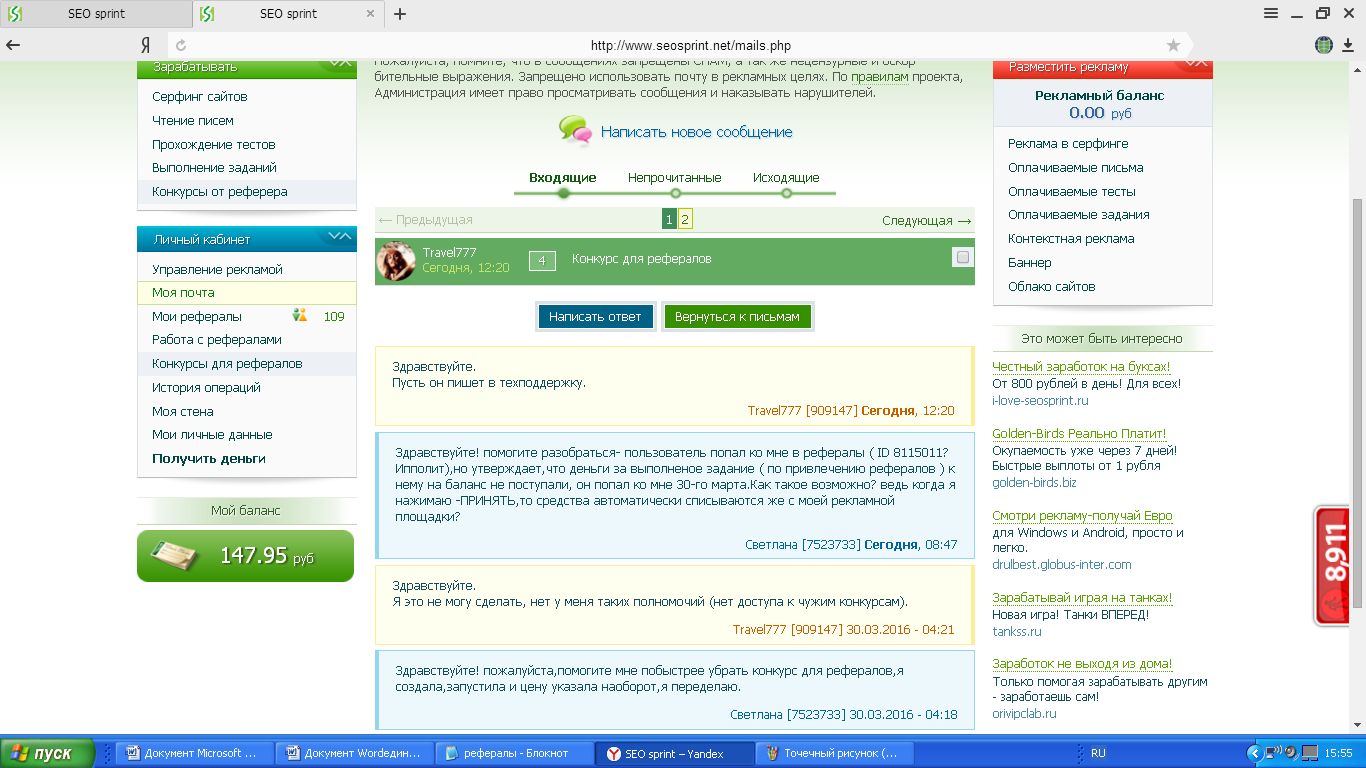Image resolution: width=1366 pixels, height=768 pixels.
Task: Open Моя стена menu item
Action: pyautogui.click(x=182, y=412)
